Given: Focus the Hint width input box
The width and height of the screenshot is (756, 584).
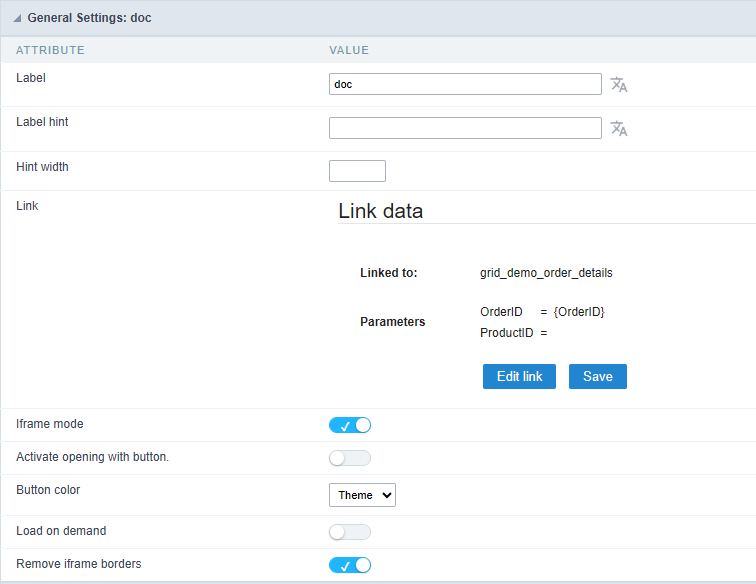Looking at the screenshot, I should click(357, 171).
